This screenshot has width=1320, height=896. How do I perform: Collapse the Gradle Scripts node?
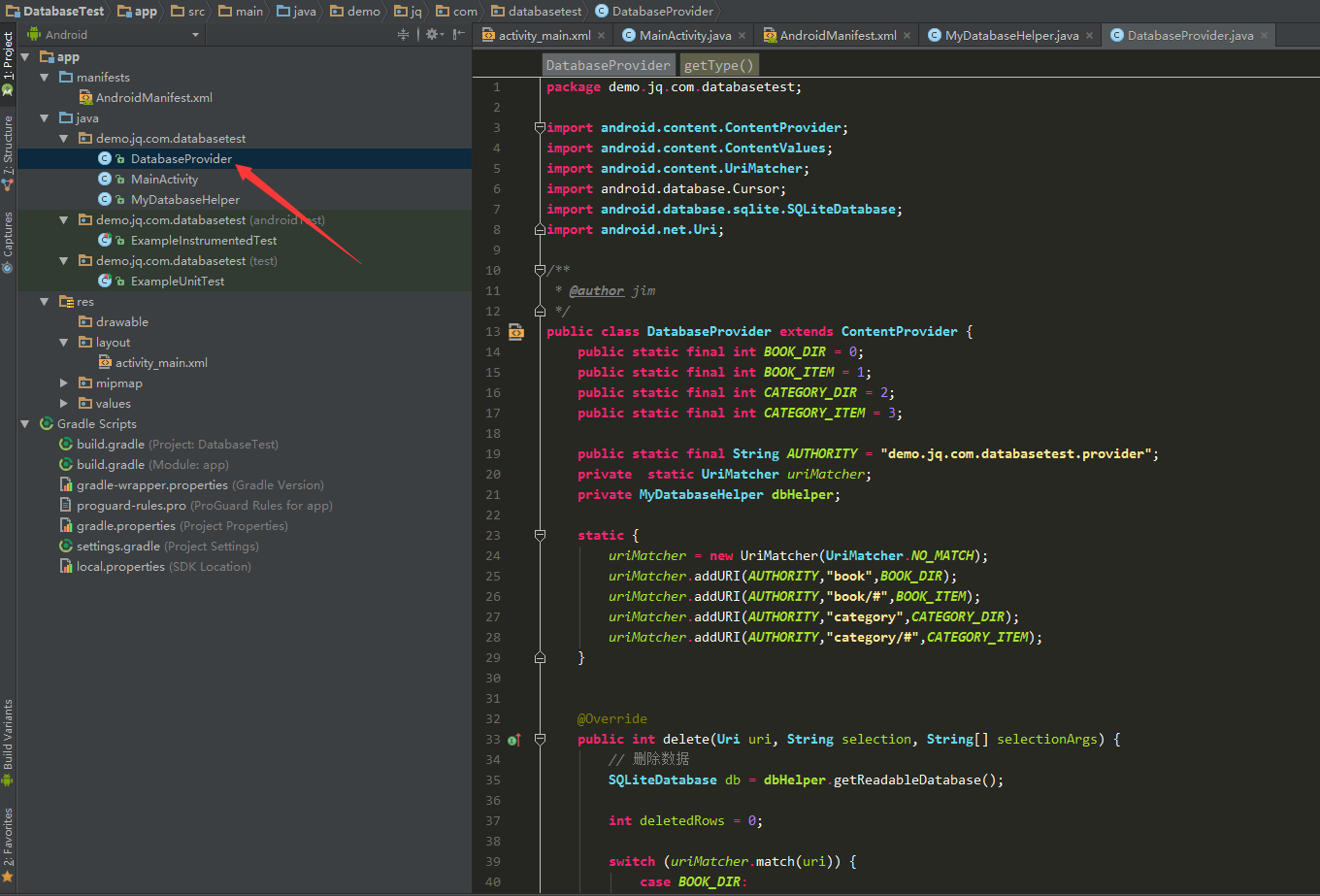click(26, 424)
